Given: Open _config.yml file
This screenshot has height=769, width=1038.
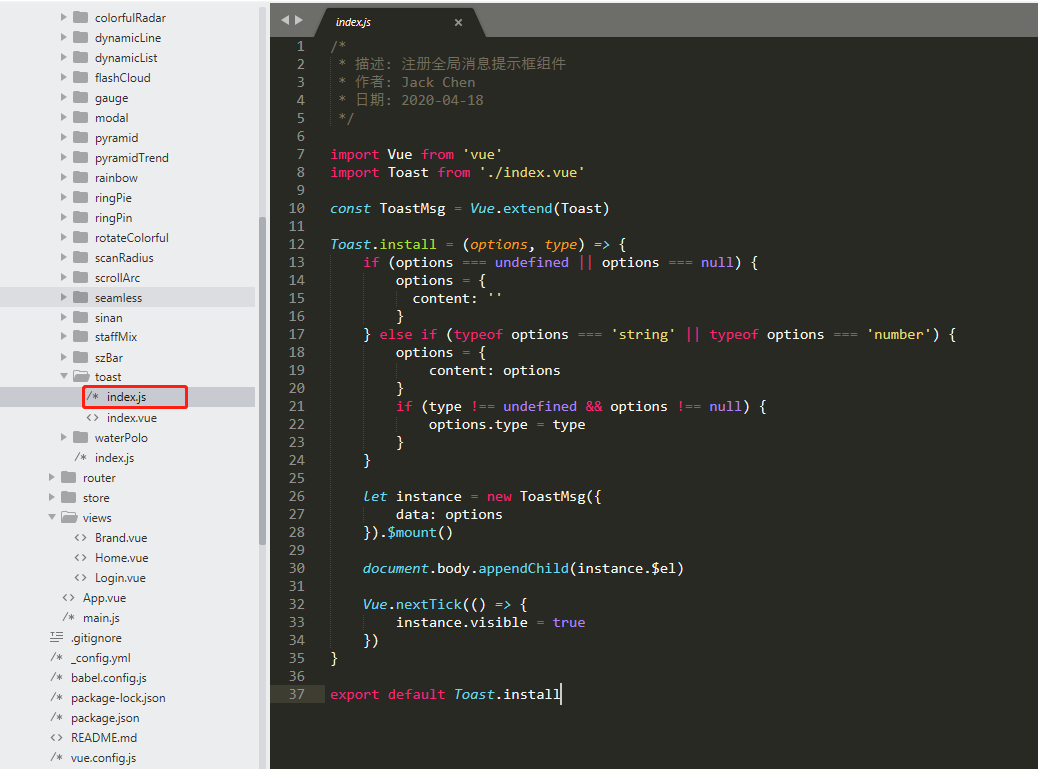Looking at the screenshot, I should (101, 658).
